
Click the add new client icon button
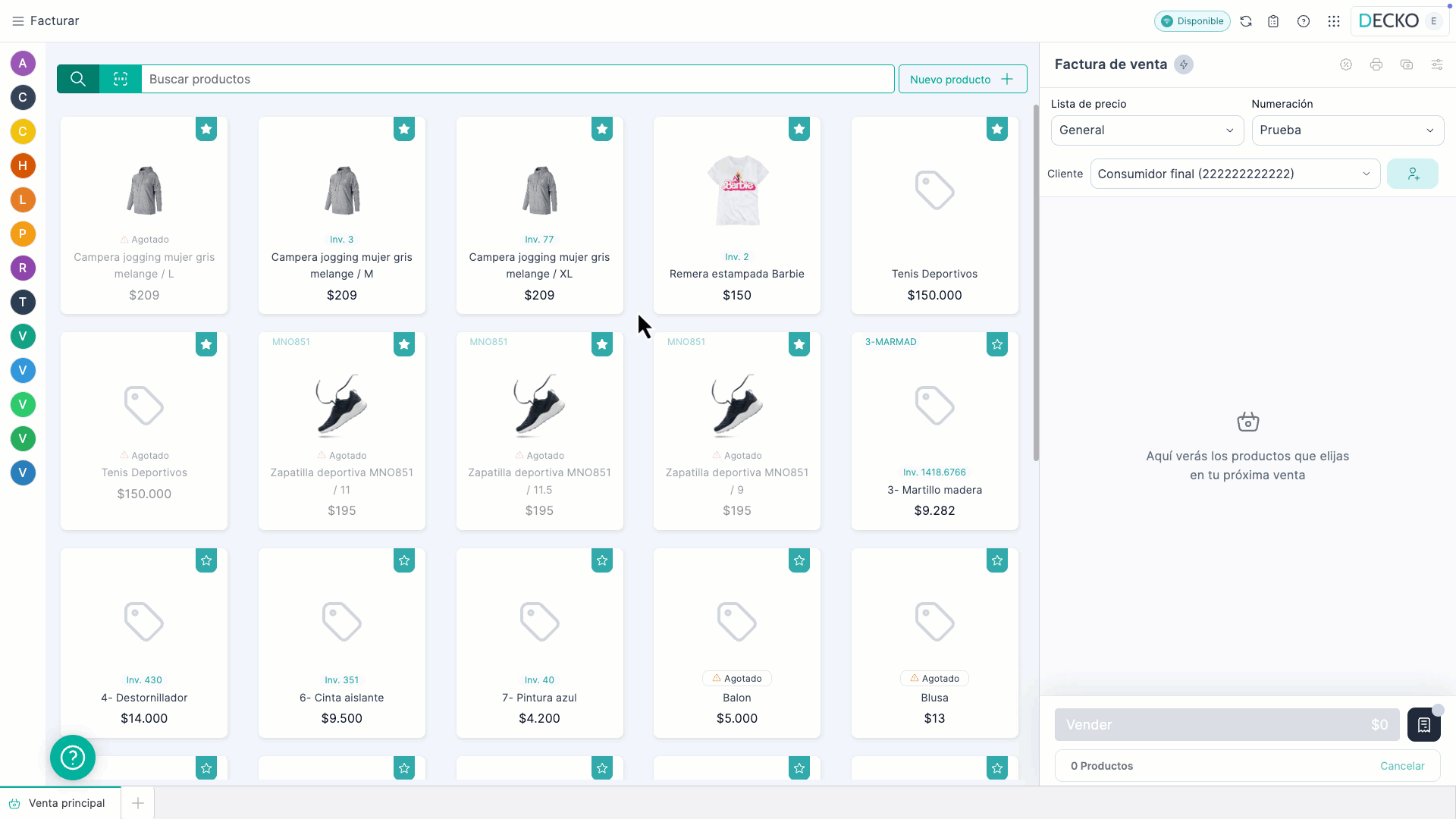pos(1413,174)
